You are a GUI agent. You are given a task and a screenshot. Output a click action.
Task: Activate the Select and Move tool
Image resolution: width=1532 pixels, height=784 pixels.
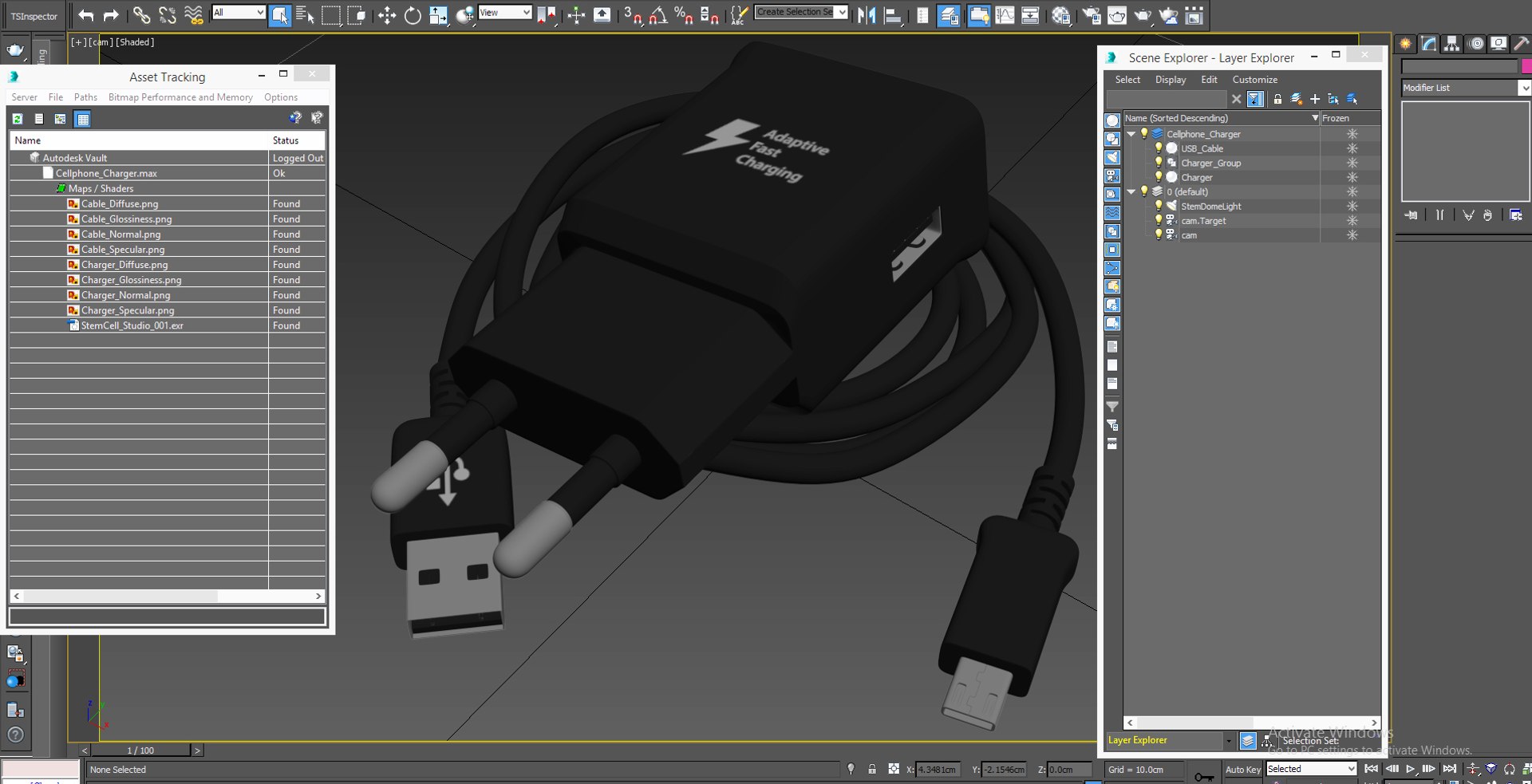coord(387,15)
